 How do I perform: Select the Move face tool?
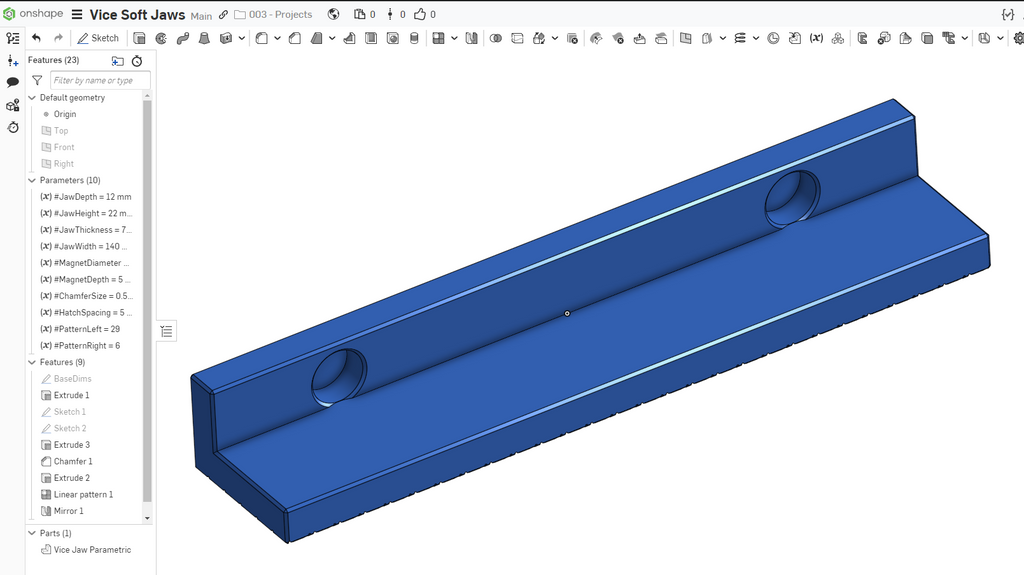[639, 39]
